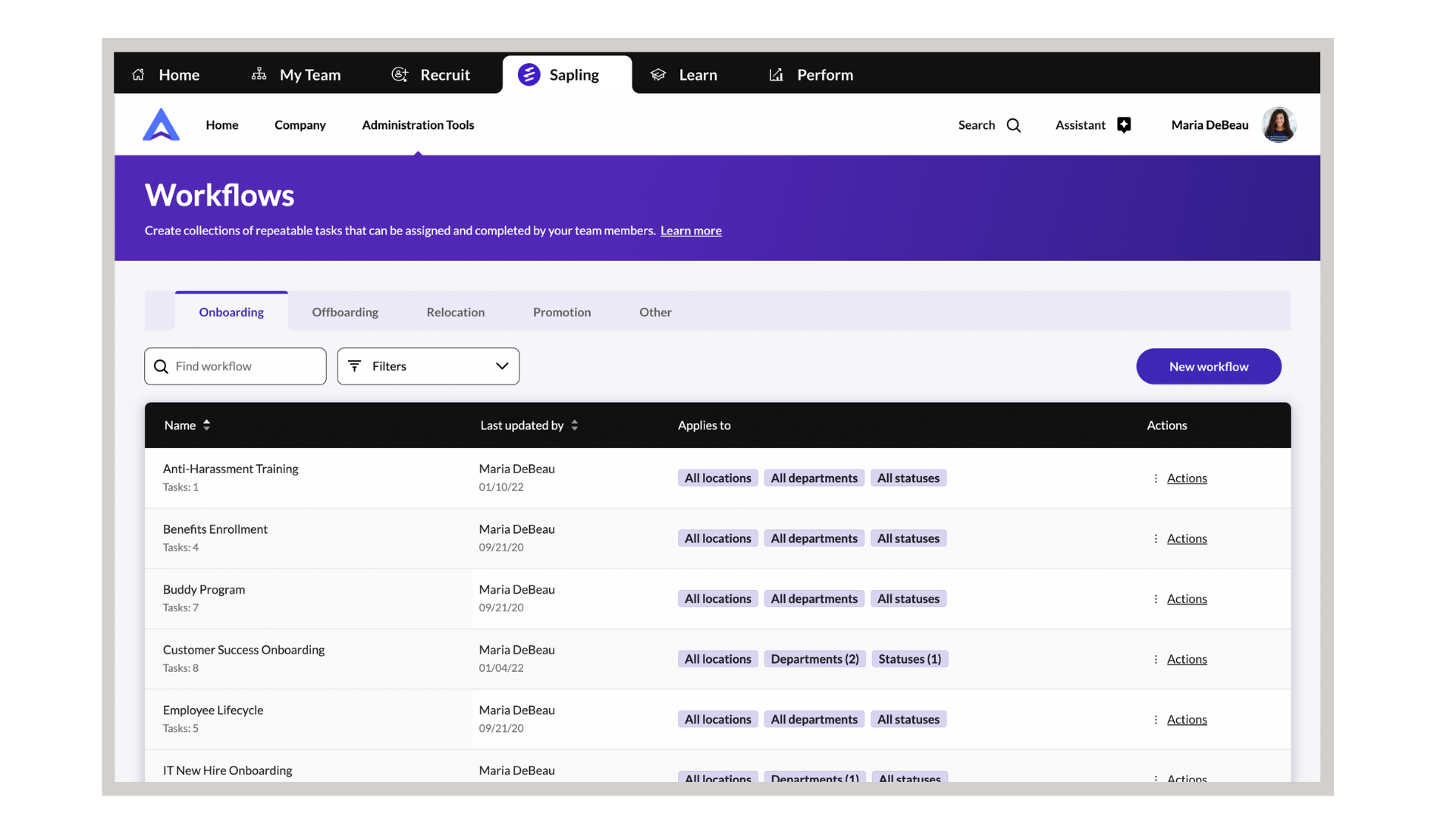Open My Team via its org-chart icon
1456x819 pixels.
coord(259,74)
